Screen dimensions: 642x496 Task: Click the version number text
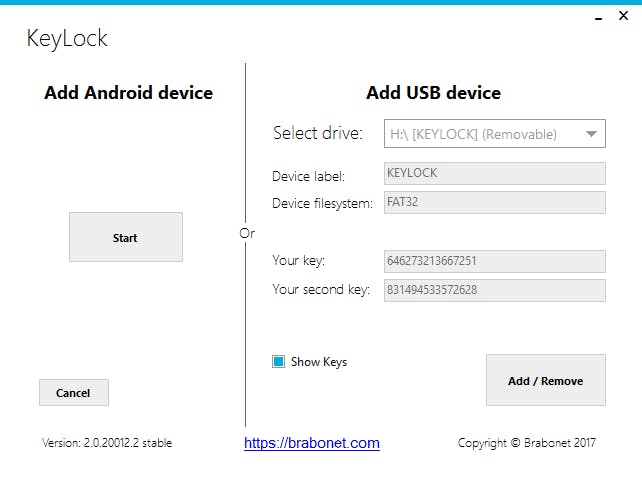107,442
